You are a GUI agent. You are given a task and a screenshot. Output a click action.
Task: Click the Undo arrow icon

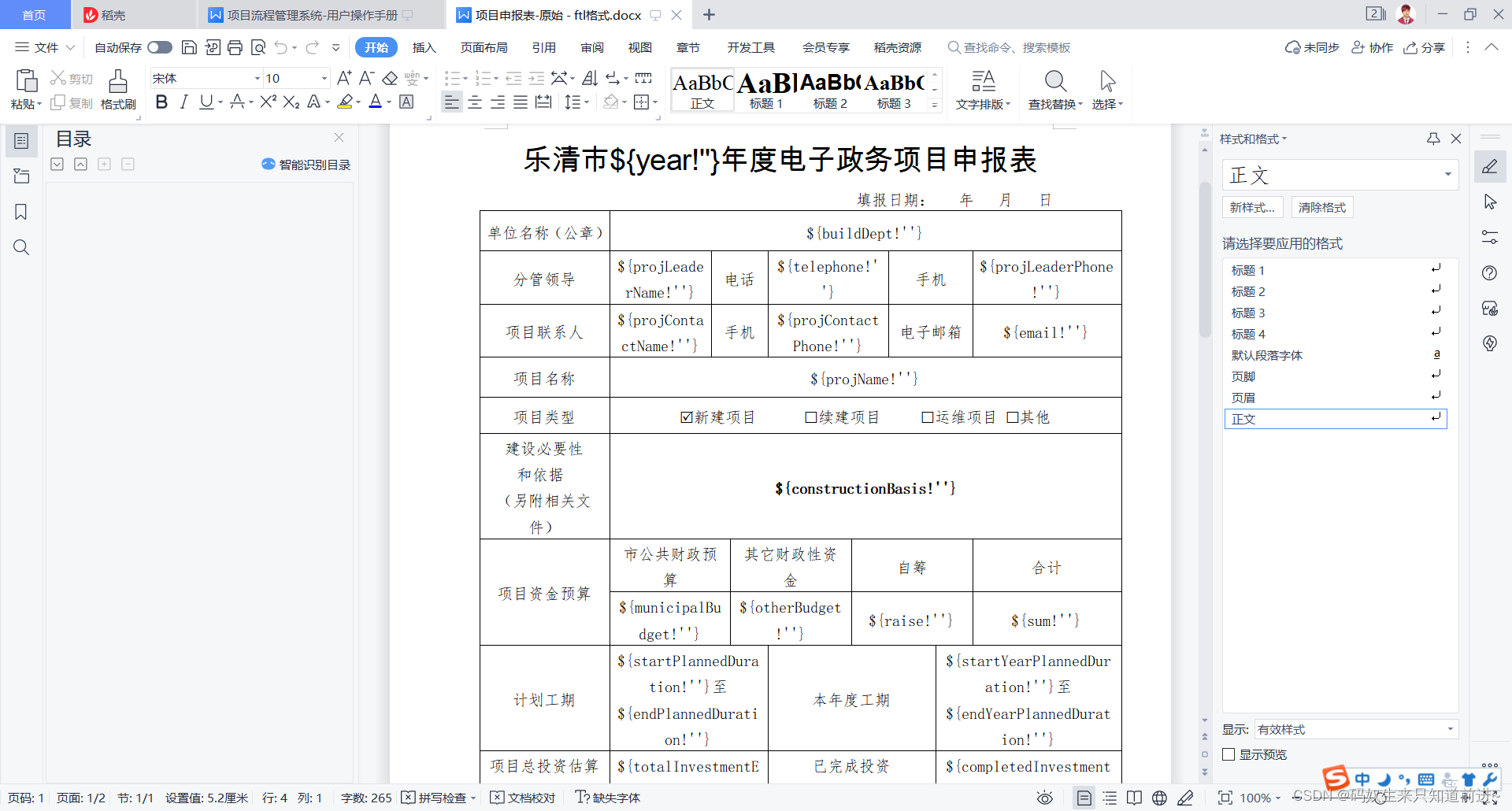[280, 47]
